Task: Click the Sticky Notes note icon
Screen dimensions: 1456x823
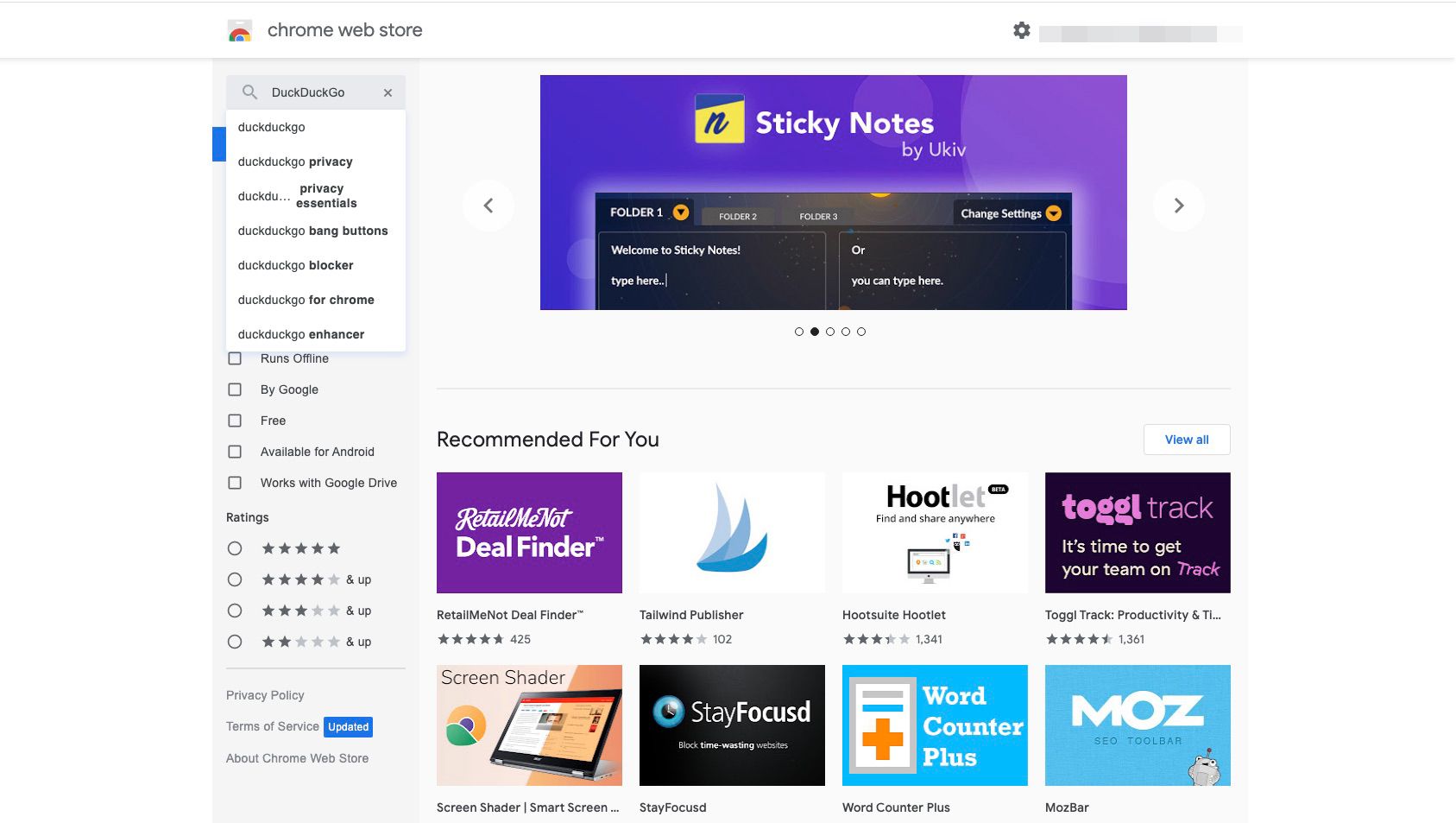Action: pos(720,119)
